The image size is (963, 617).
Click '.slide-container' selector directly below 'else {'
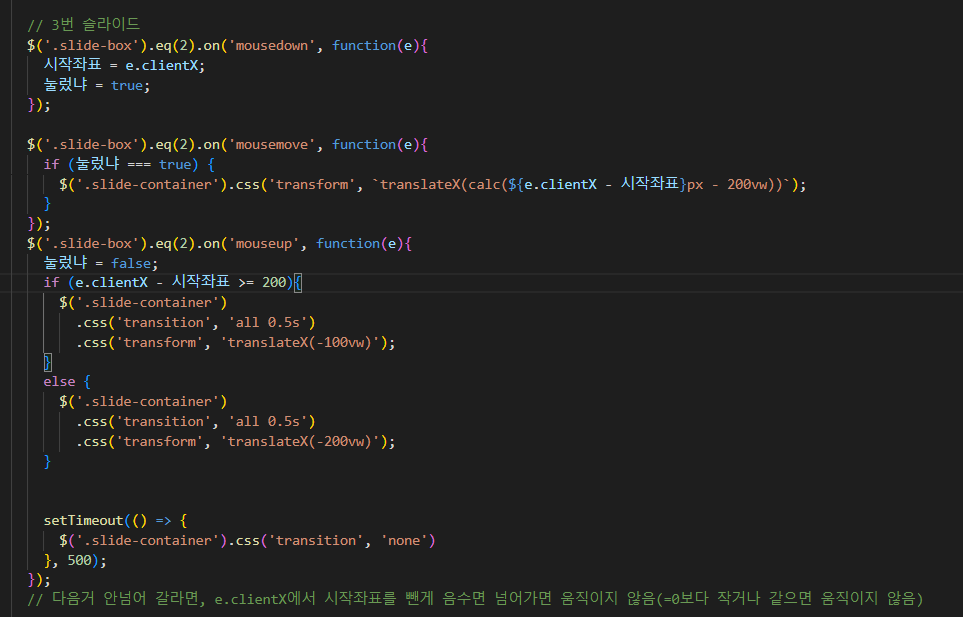(147, 402)
